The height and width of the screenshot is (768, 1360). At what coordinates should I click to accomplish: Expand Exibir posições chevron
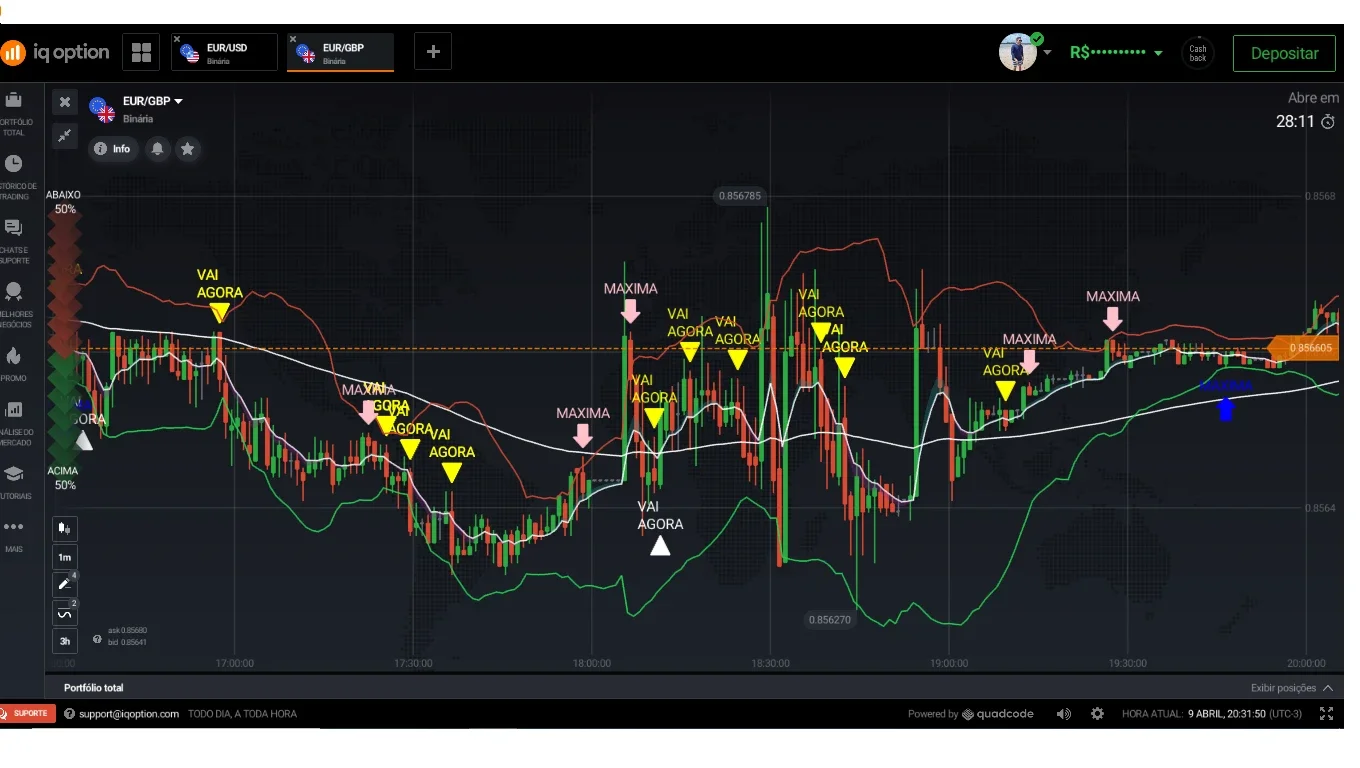1328,688
